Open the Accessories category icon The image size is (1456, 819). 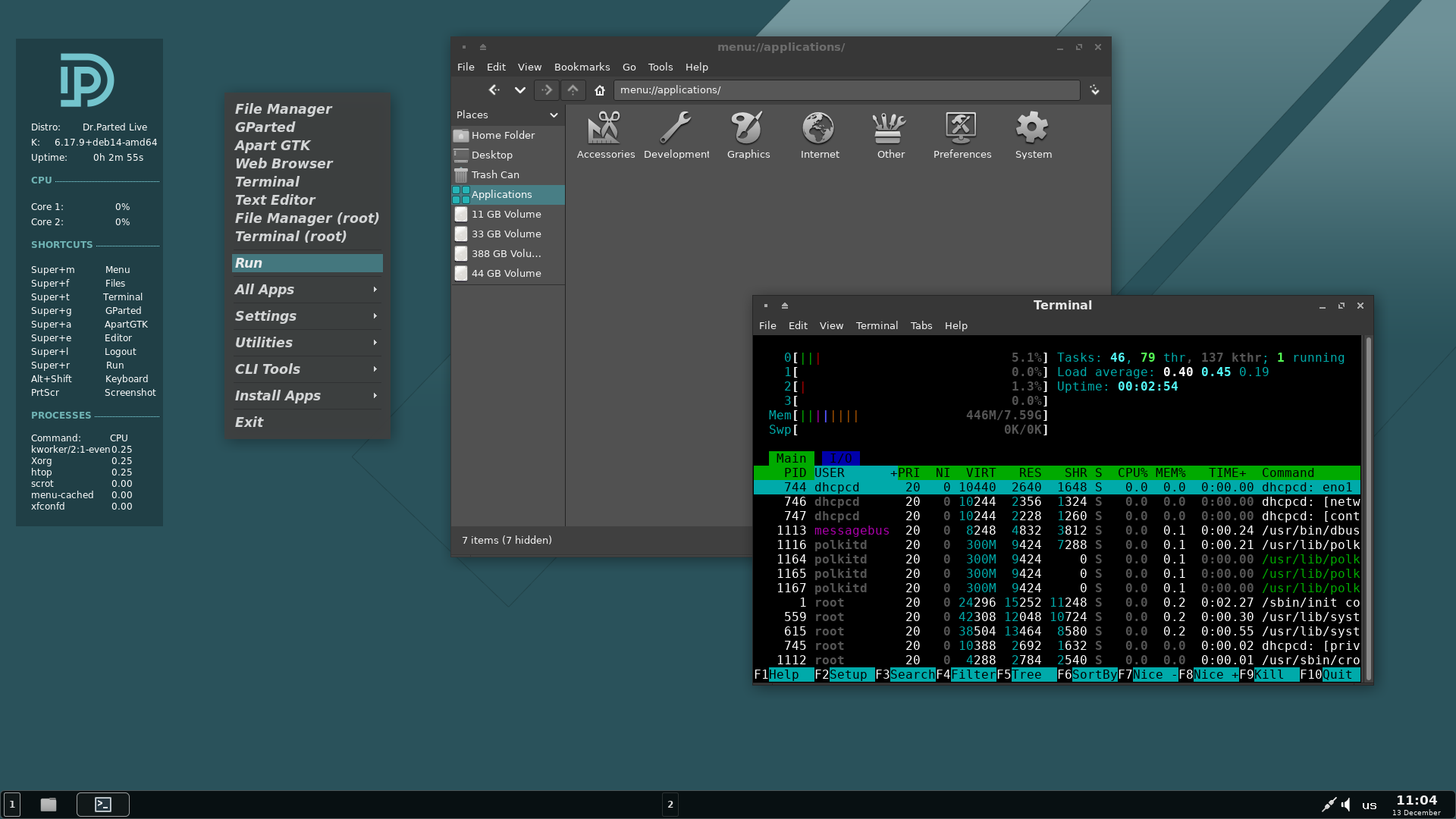[604, 129]
